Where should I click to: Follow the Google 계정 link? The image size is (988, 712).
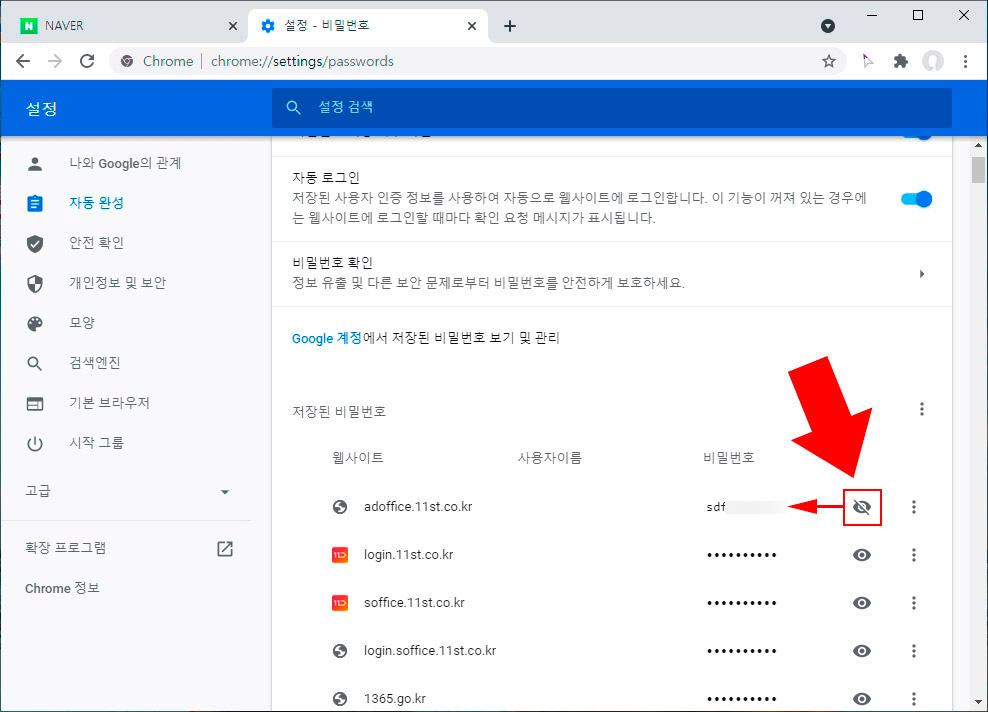(326, 338)
